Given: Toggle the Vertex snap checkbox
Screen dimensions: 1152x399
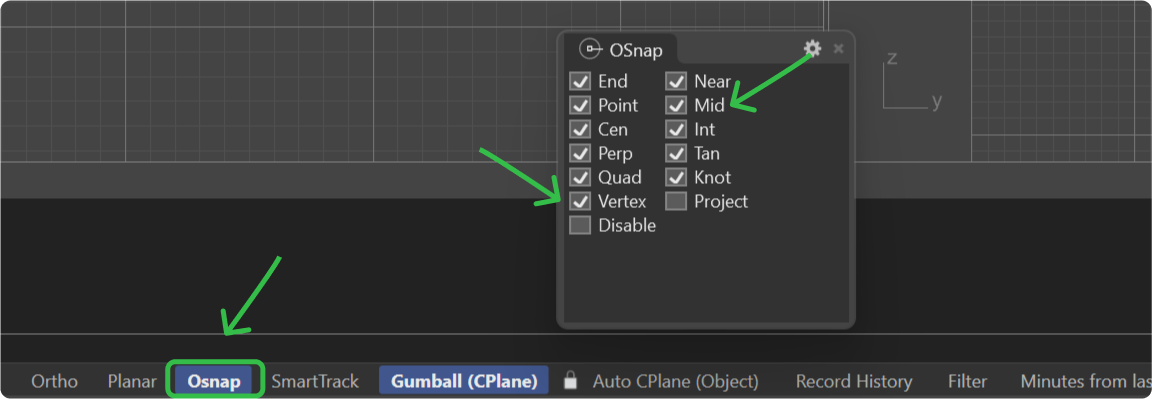Looking at the screenshot, I should [580, 201].
